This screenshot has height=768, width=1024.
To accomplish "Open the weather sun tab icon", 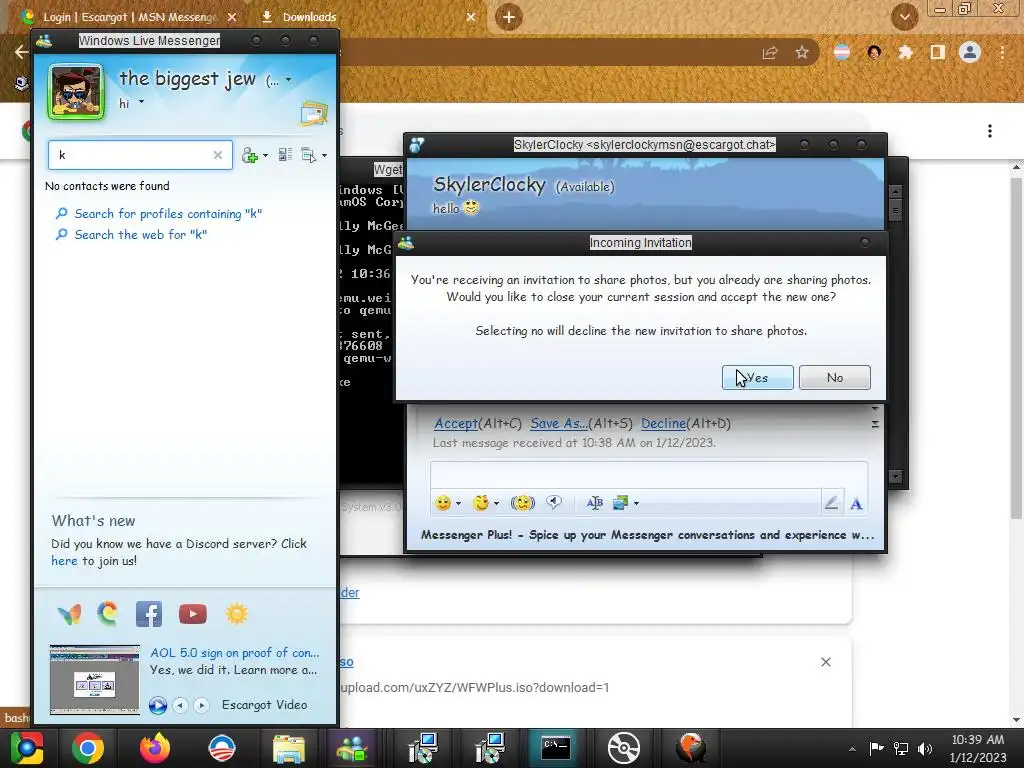I will coord(236,614).
